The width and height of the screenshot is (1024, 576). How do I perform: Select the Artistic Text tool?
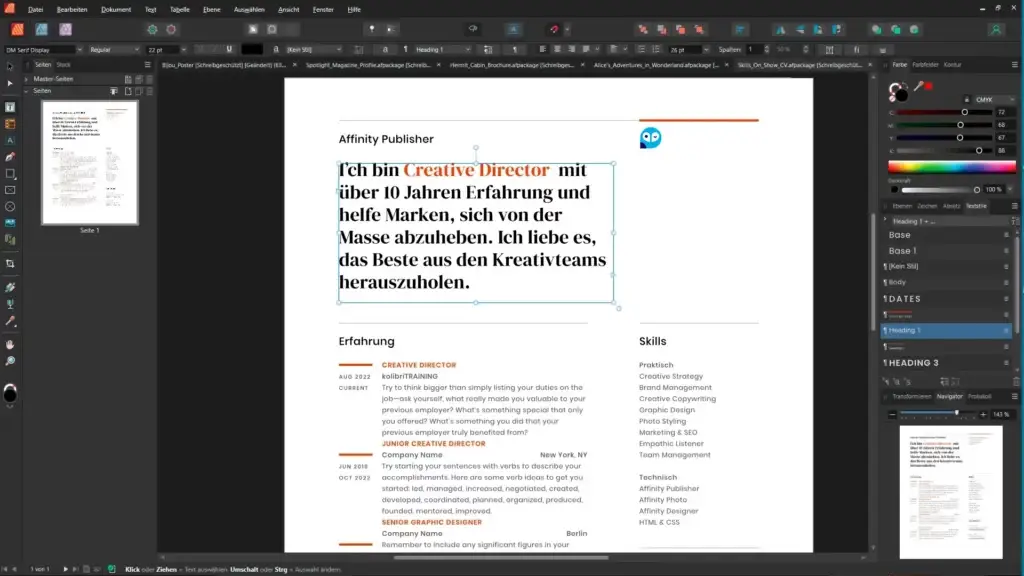[10, 140]
